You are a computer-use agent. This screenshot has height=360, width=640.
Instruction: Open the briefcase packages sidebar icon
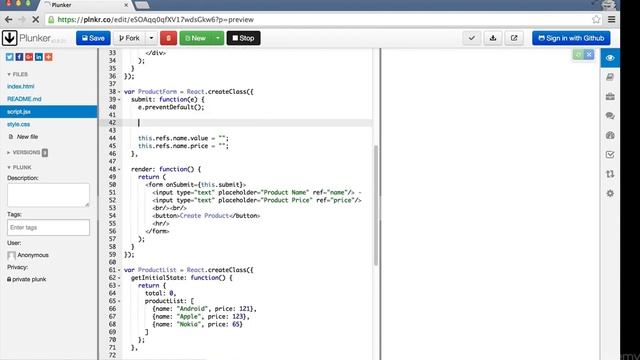pyautogui.click(x=610, y=96)
